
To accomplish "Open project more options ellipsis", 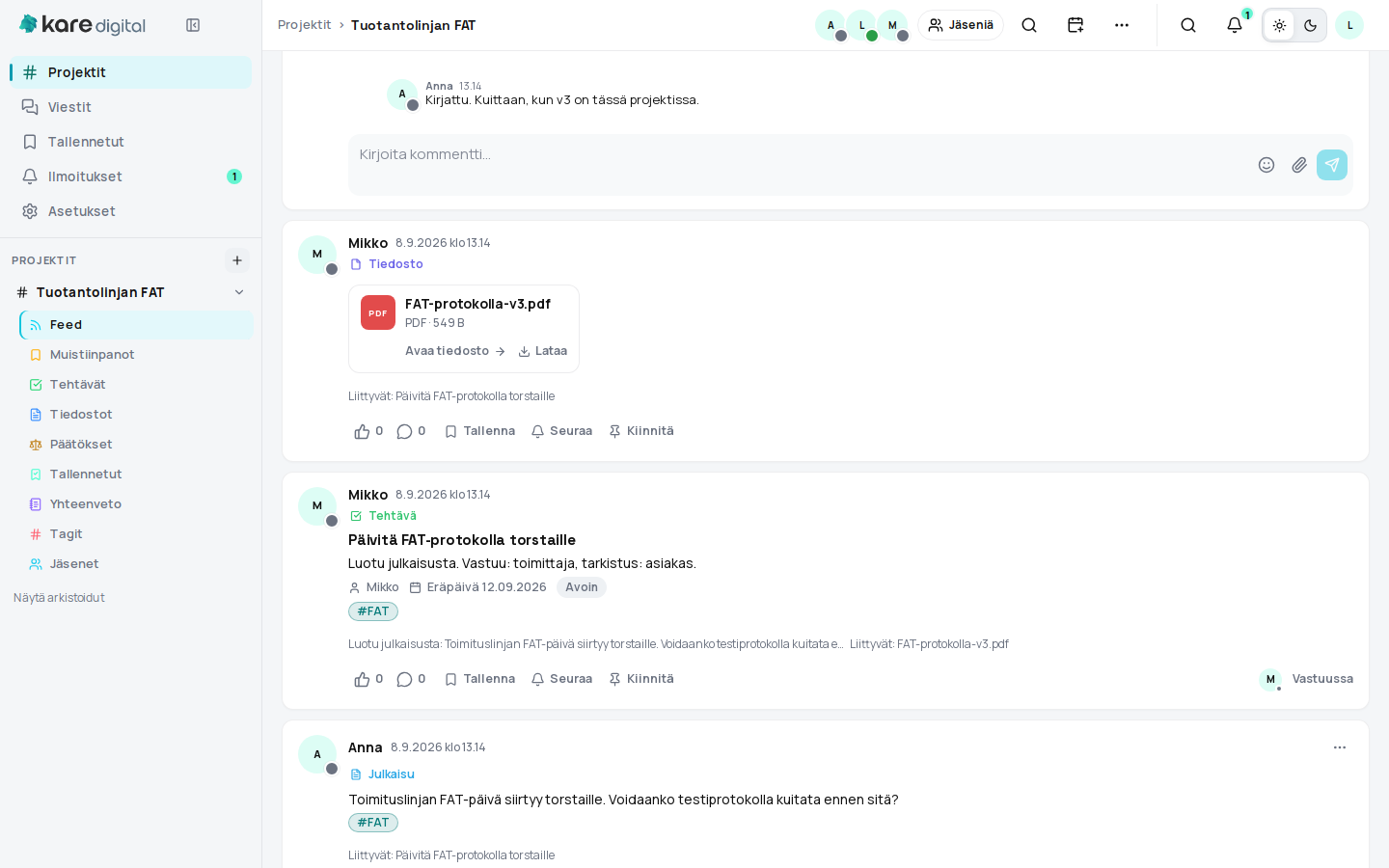I will click(x=1122, y=25).
